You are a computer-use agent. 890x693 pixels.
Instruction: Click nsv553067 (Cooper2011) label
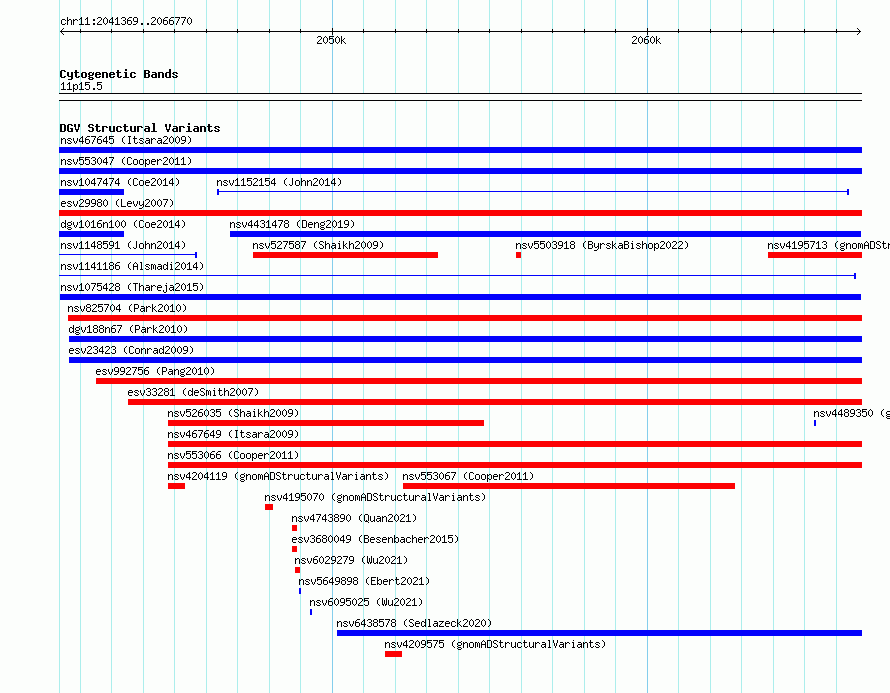click(468, 476)
